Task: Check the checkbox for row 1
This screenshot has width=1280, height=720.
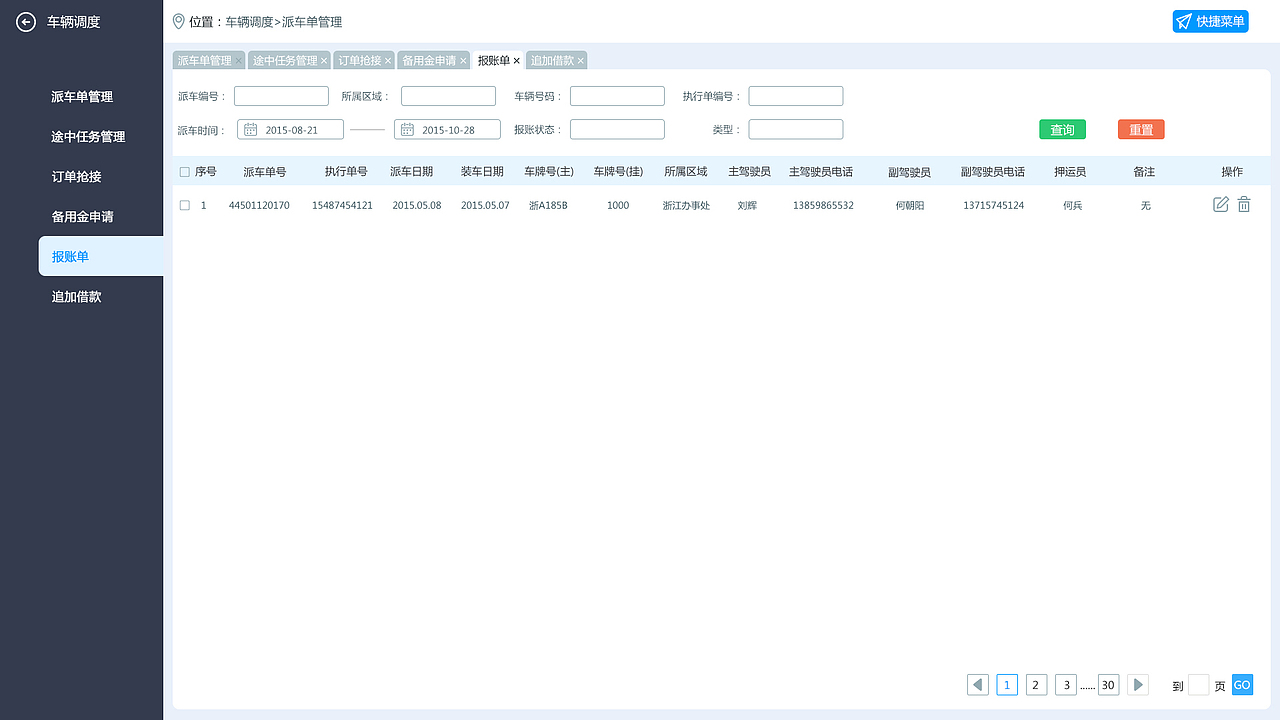Action: point(184,205)
